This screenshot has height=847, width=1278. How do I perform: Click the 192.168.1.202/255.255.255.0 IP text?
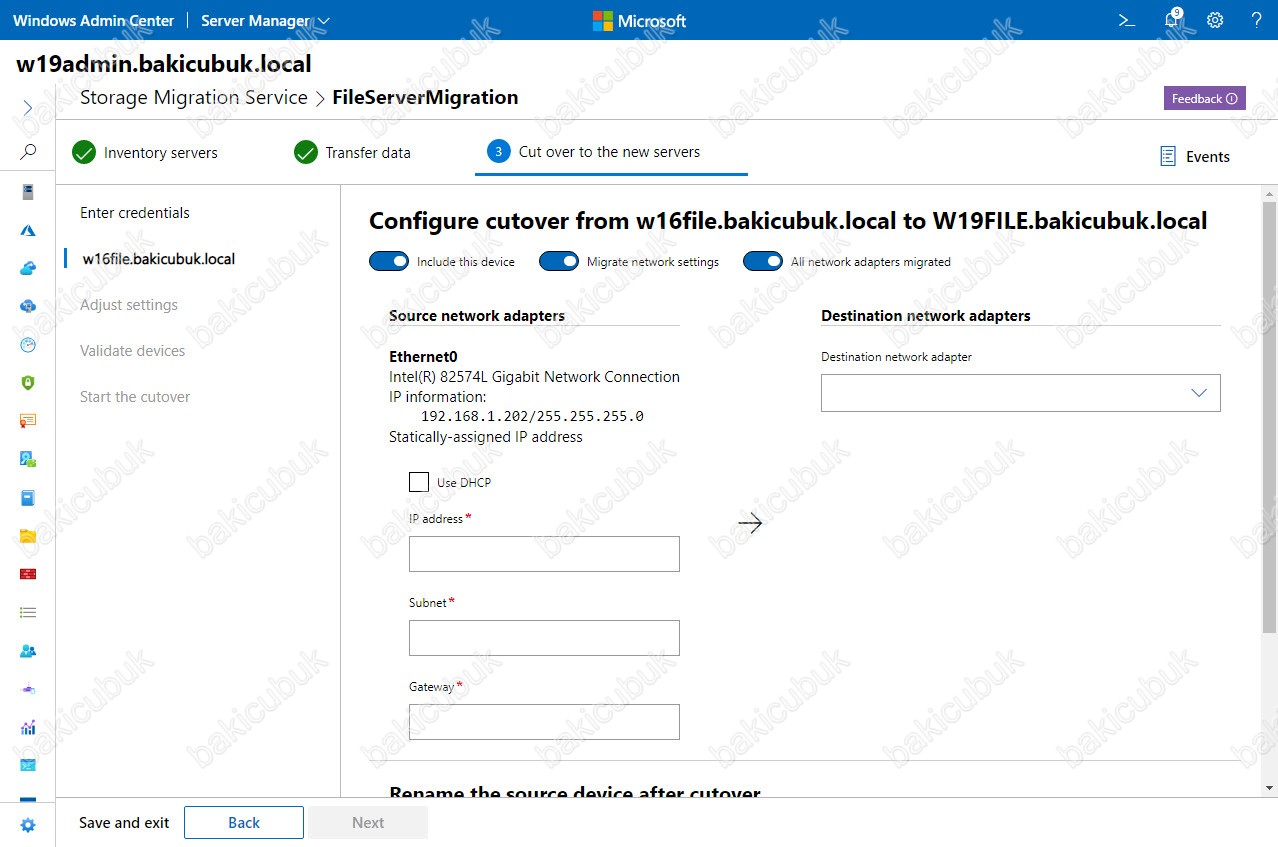click(x=532, y=416)
